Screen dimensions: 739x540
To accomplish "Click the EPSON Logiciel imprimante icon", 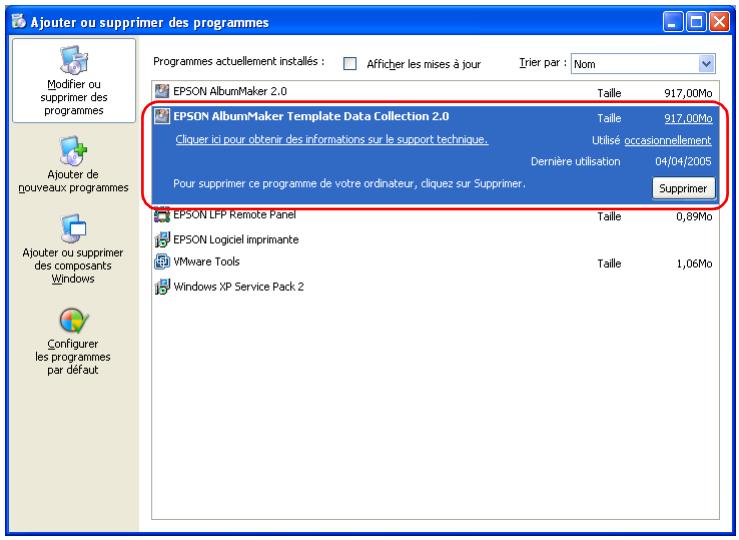I will 162,239.
